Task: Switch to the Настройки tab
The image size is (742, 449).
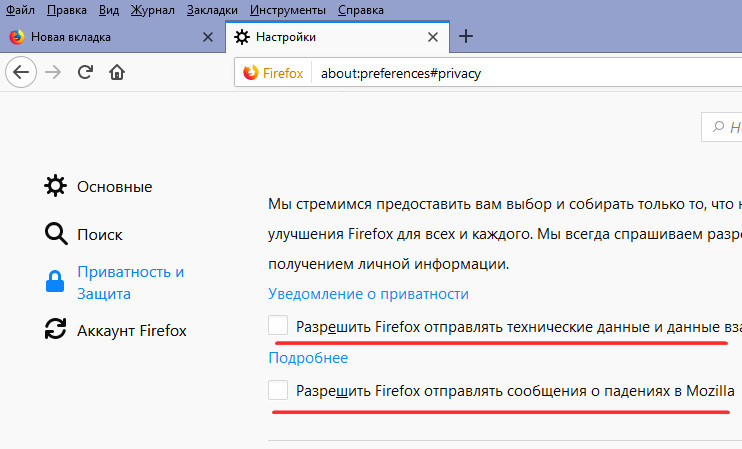Action: [x=337, y=37]
